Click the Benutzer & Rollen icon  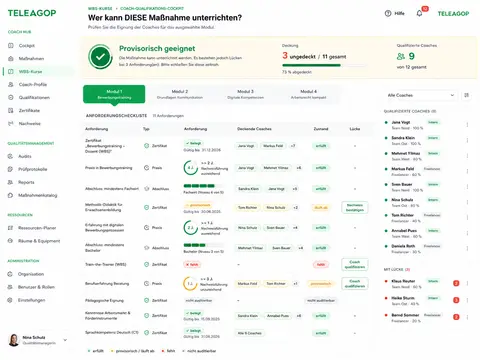tap(10, 287)
